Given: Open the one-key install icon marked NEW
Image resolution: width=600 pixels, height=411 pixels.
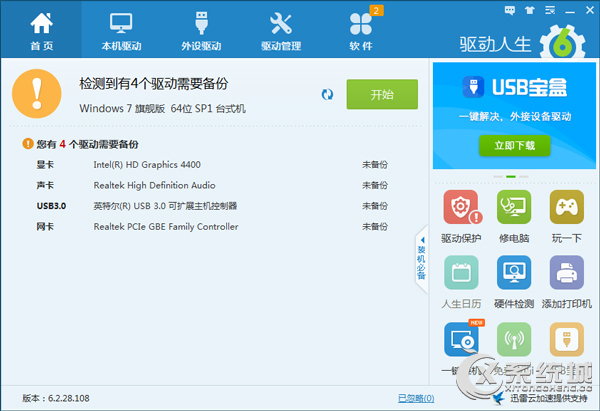Looking at the screenshot, I should pos(461,339).
